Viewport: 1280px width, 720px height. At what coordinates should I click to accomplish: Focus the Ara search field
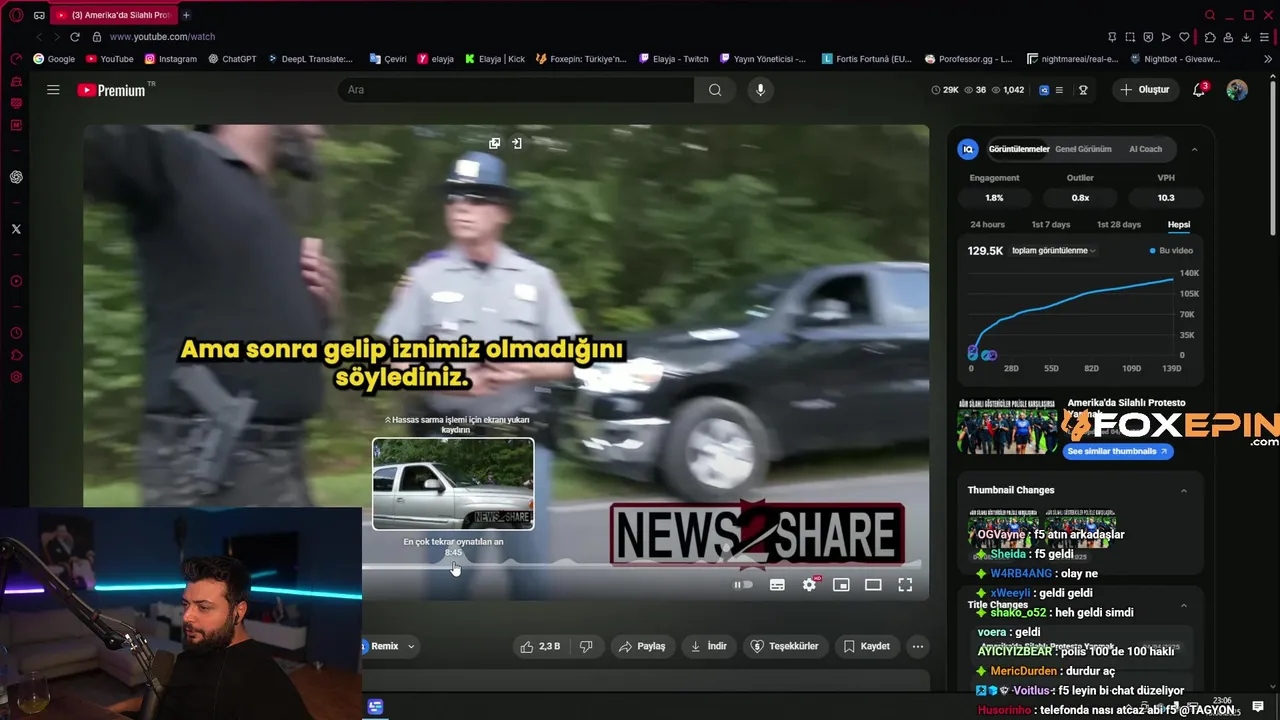(x=516, y=90)
